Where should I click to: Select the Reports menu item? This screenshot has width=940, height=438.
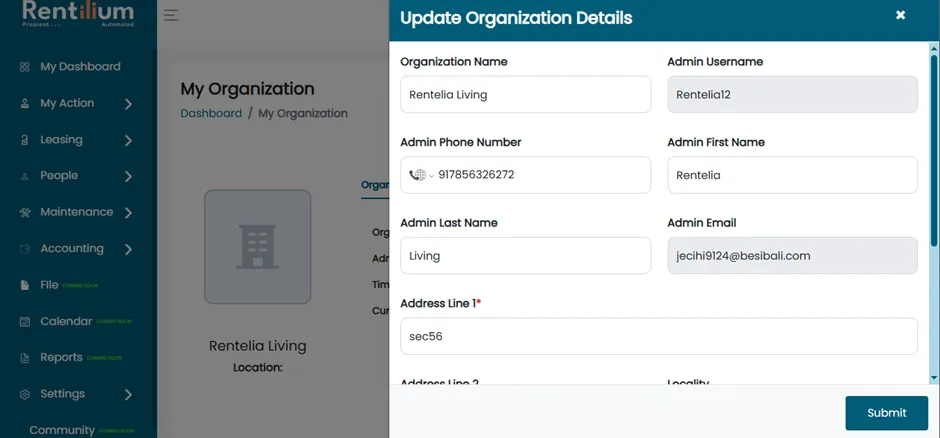(61, 357)
